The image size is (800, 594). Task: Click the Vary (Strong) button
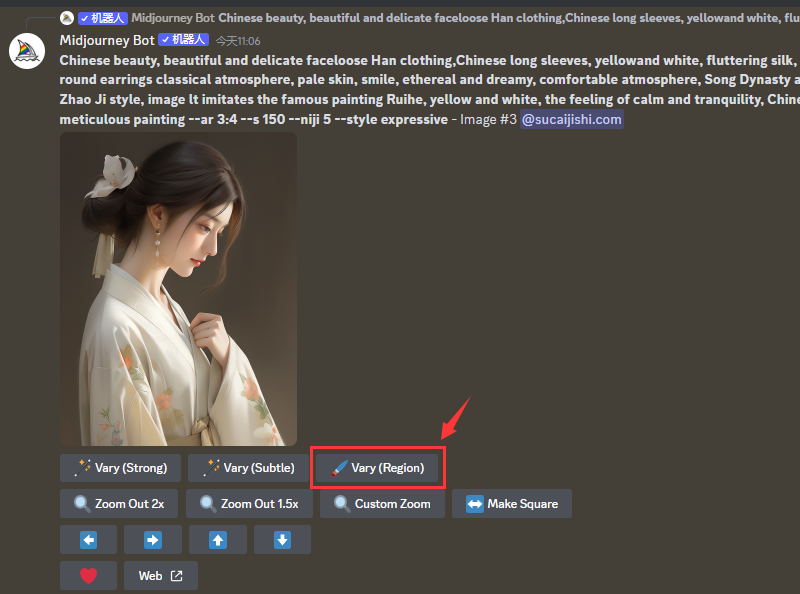click(x=120, y=468)
